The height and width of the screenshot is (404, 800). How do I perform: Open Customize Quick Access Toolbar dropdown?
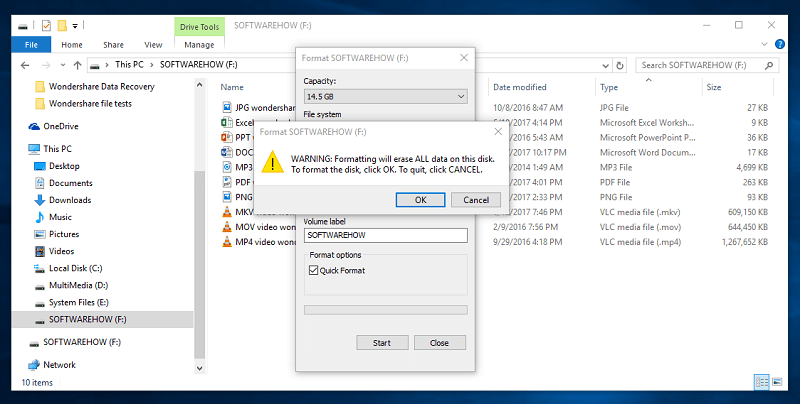(x=75, y=26)
